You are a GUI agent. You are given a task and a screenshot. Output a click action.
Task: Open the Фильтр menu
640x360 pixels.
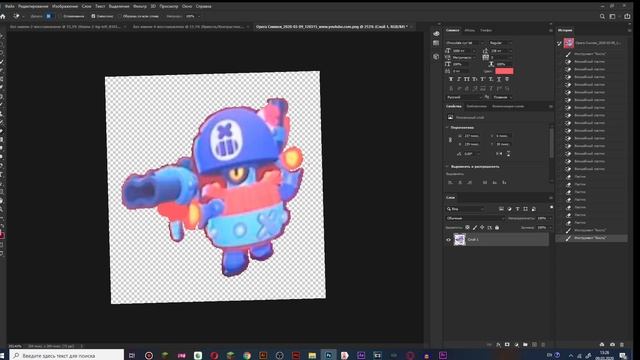(140, 7)
